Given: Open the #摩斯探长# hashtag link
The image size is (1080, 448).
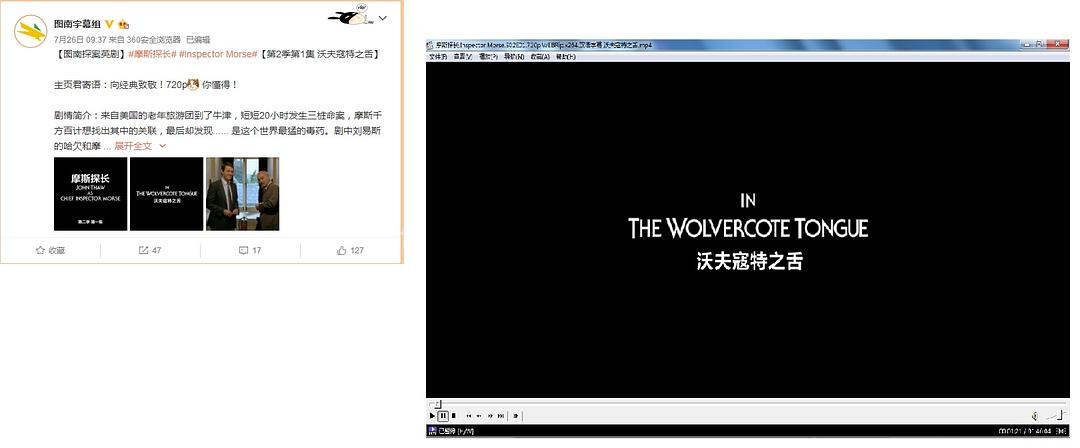Looking at the screenshot, I should [x=153, y=54].
